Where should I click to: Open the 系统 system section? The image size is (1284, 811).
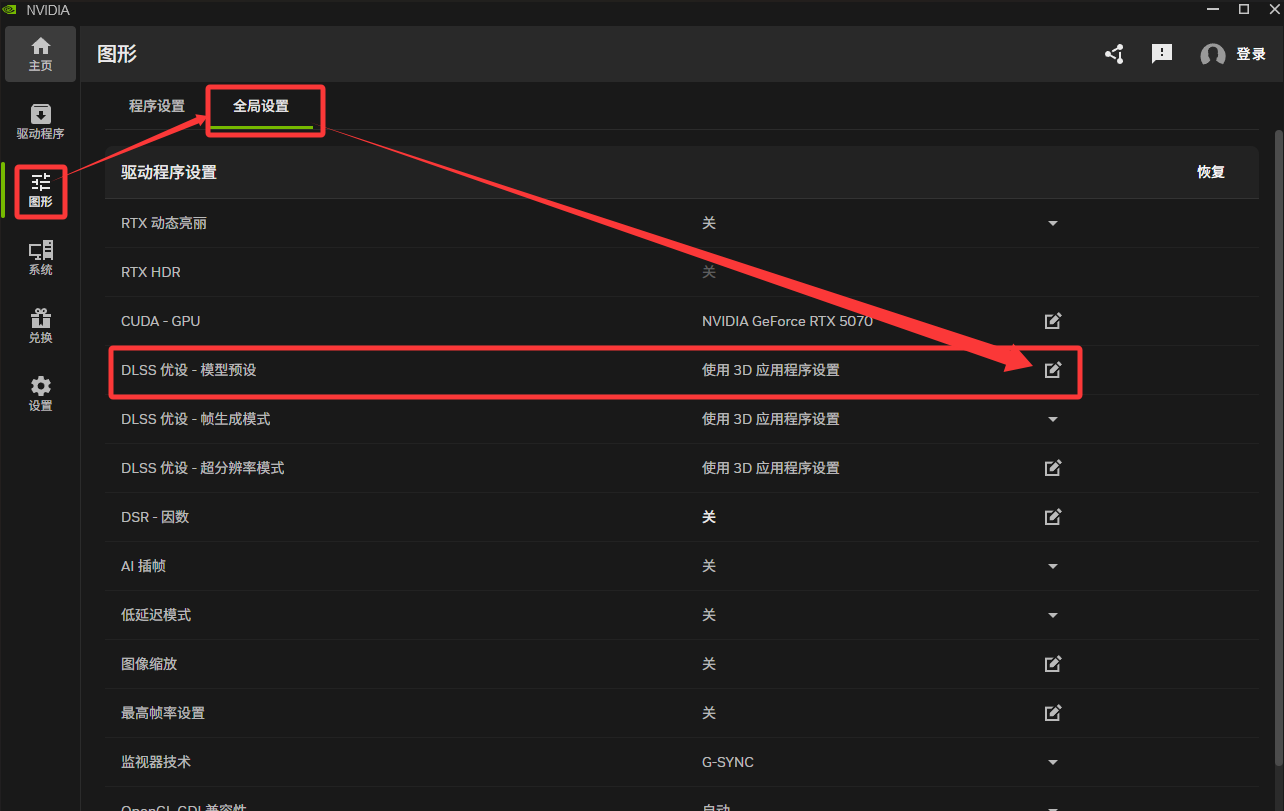click(40, 258)
